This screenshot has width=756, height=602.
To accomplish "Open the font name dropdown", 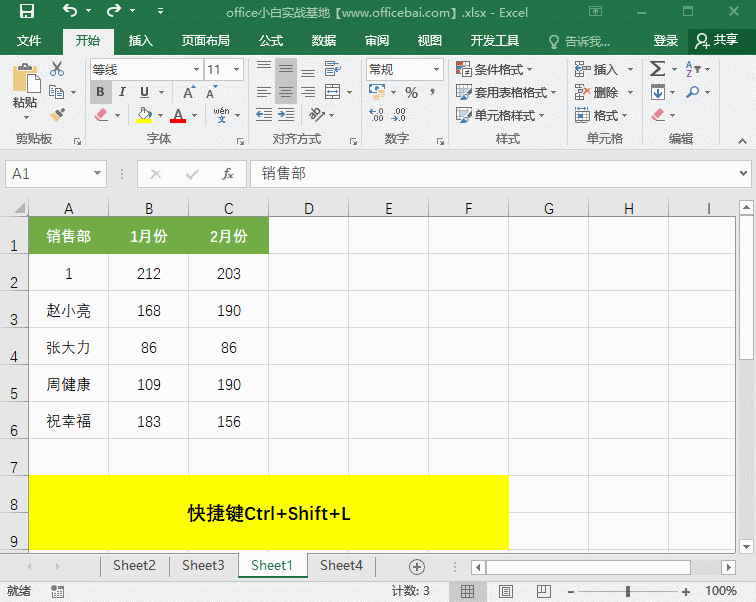I will (x=196, y=70).
